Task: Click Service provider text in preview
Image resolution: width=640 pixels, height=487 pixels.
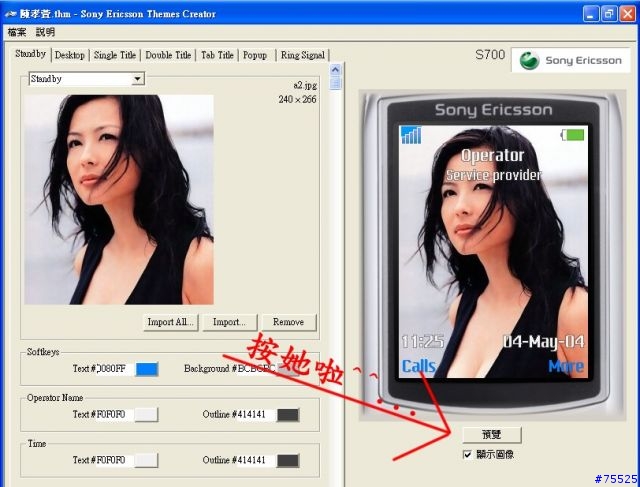Action: (493, 175)
